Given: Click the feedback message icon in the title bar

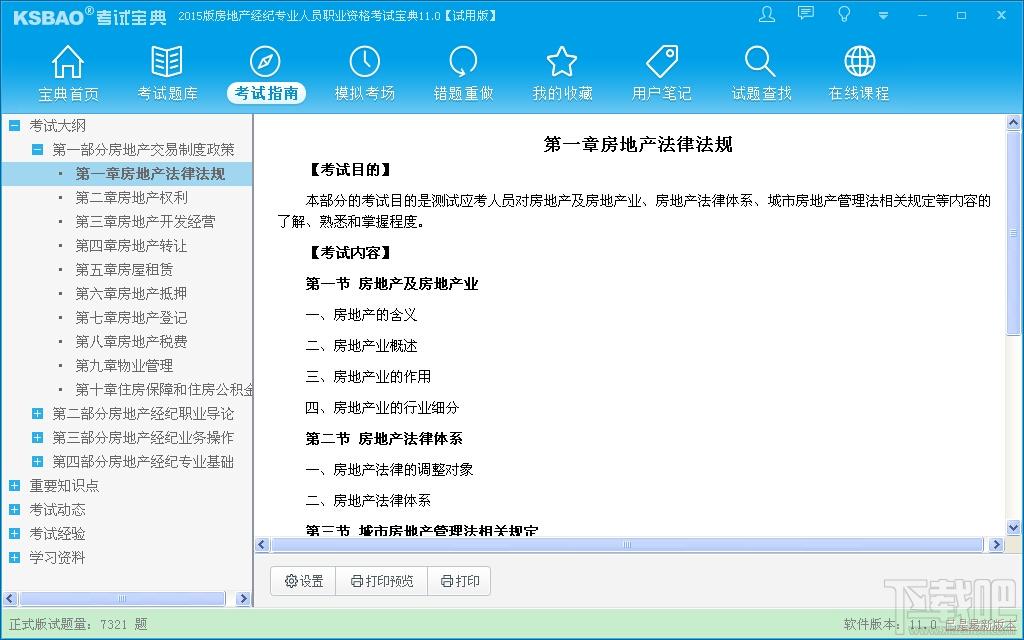Looking at the screenshot, I should coord(806,14).
